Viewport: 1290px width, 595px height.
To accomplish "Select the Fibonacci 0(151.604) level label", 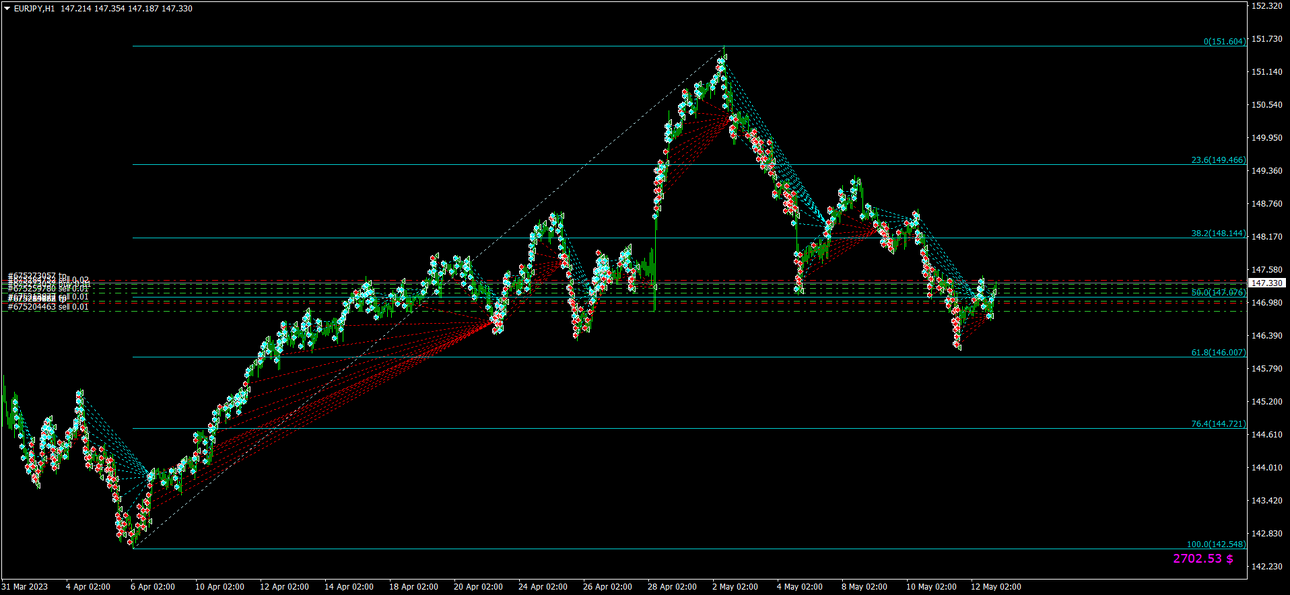I will pos(1224,42).
